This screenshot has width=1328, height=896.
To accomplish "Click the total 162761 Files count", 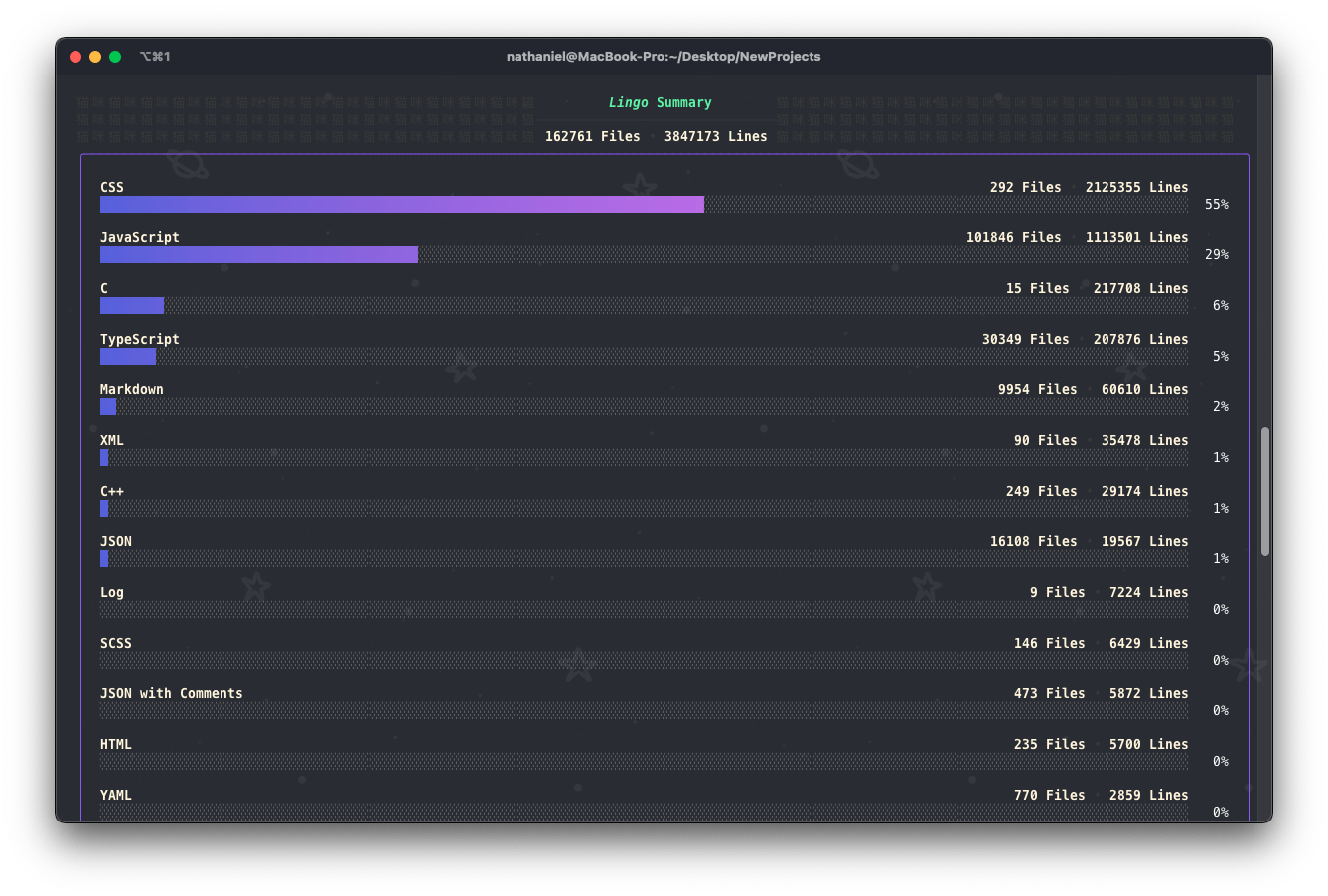I will [x=593, y=136].
